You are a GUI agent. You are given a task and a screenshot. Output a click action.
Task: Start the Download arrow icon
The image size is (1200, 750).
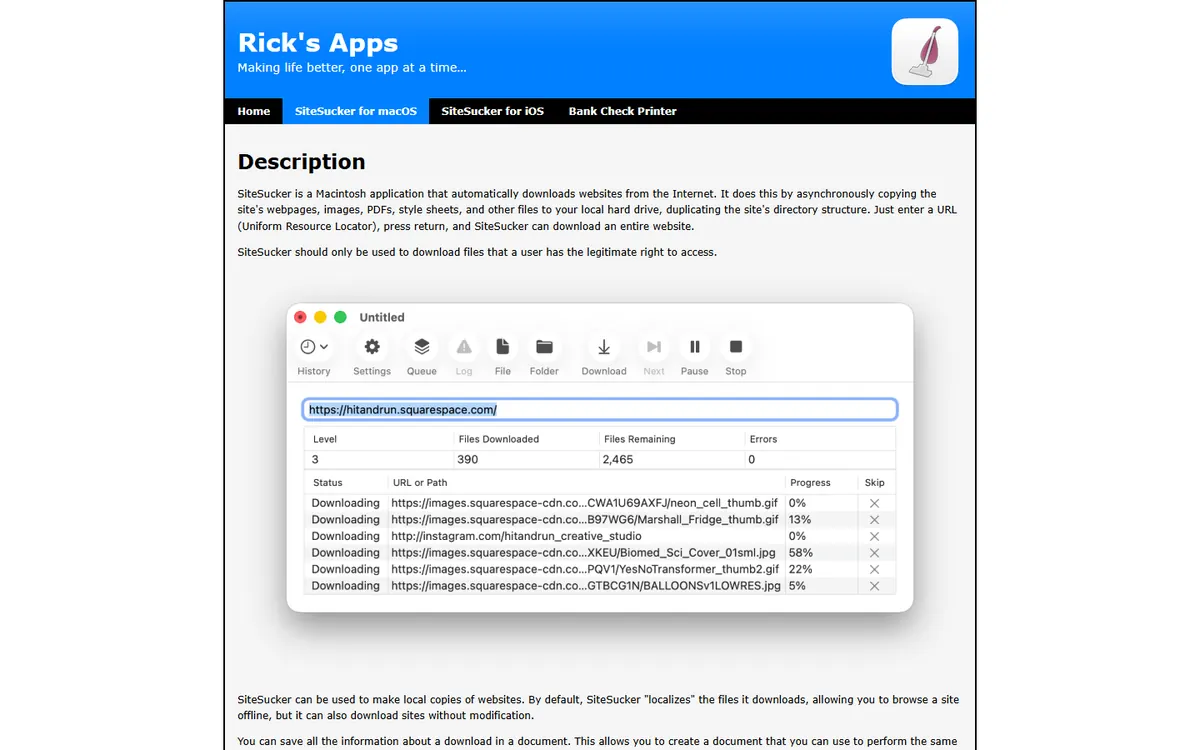(604, 347)
